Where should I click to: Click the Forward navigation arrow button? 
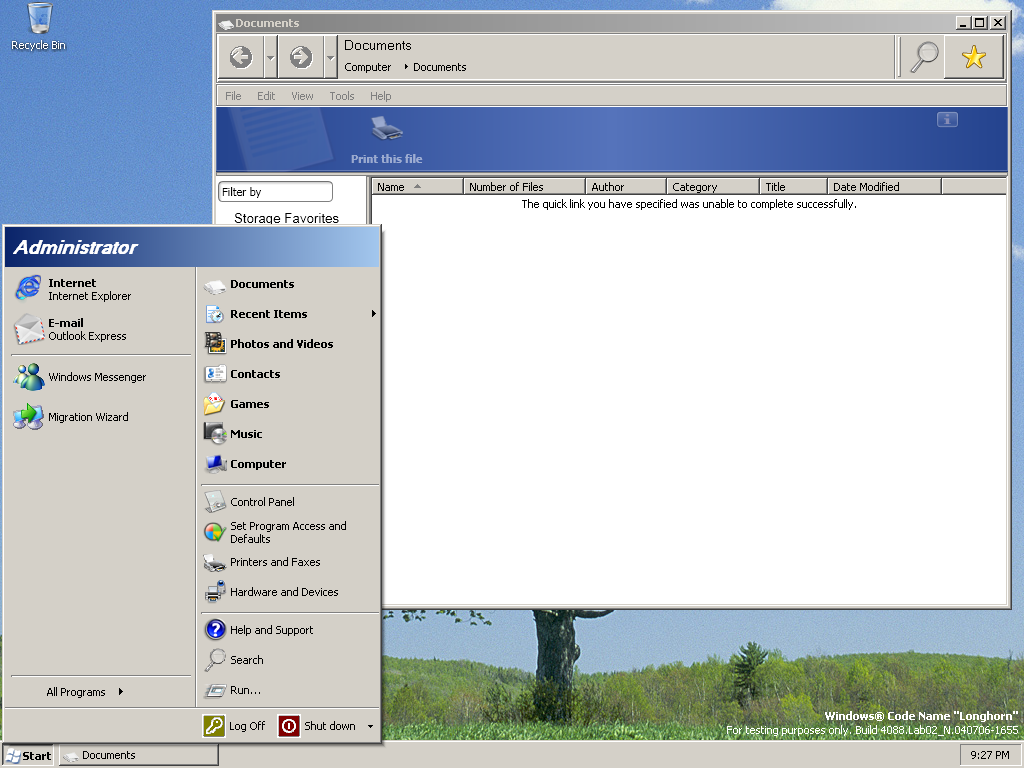[301, 58]
